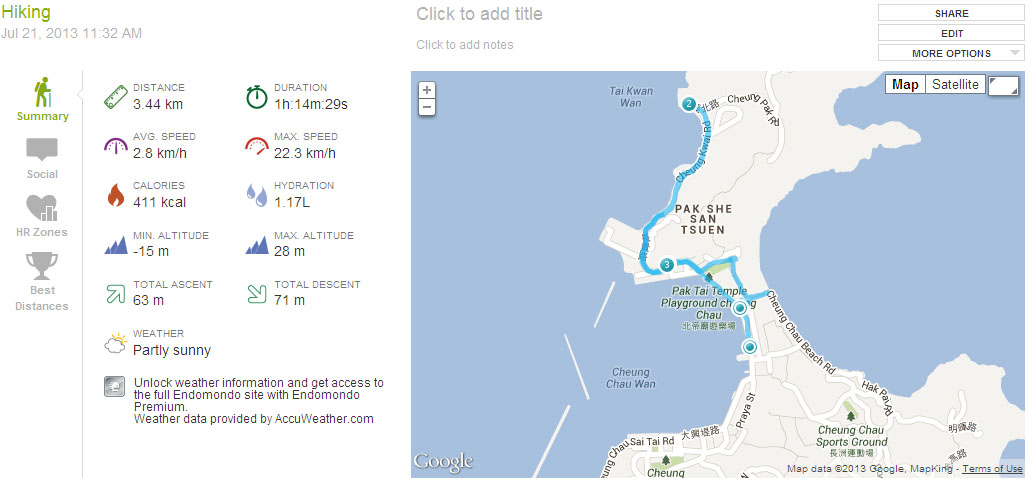Open the Terms of Use link
The image size is (1033, 493).
click(992, 469)
